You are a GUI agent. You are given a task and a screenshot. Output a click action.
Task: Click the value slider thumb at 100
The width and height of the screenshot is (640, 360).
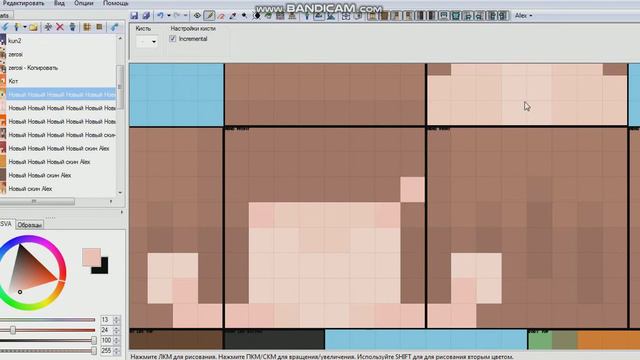click(94, 340)
